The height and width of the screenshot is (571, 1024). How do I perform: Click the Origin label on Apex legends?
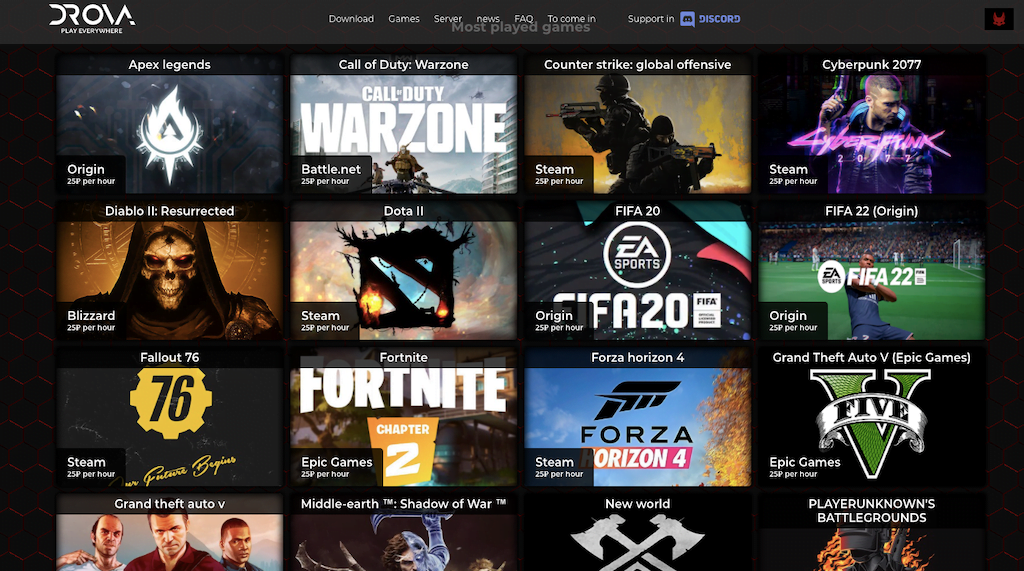(x=86, y=169)
